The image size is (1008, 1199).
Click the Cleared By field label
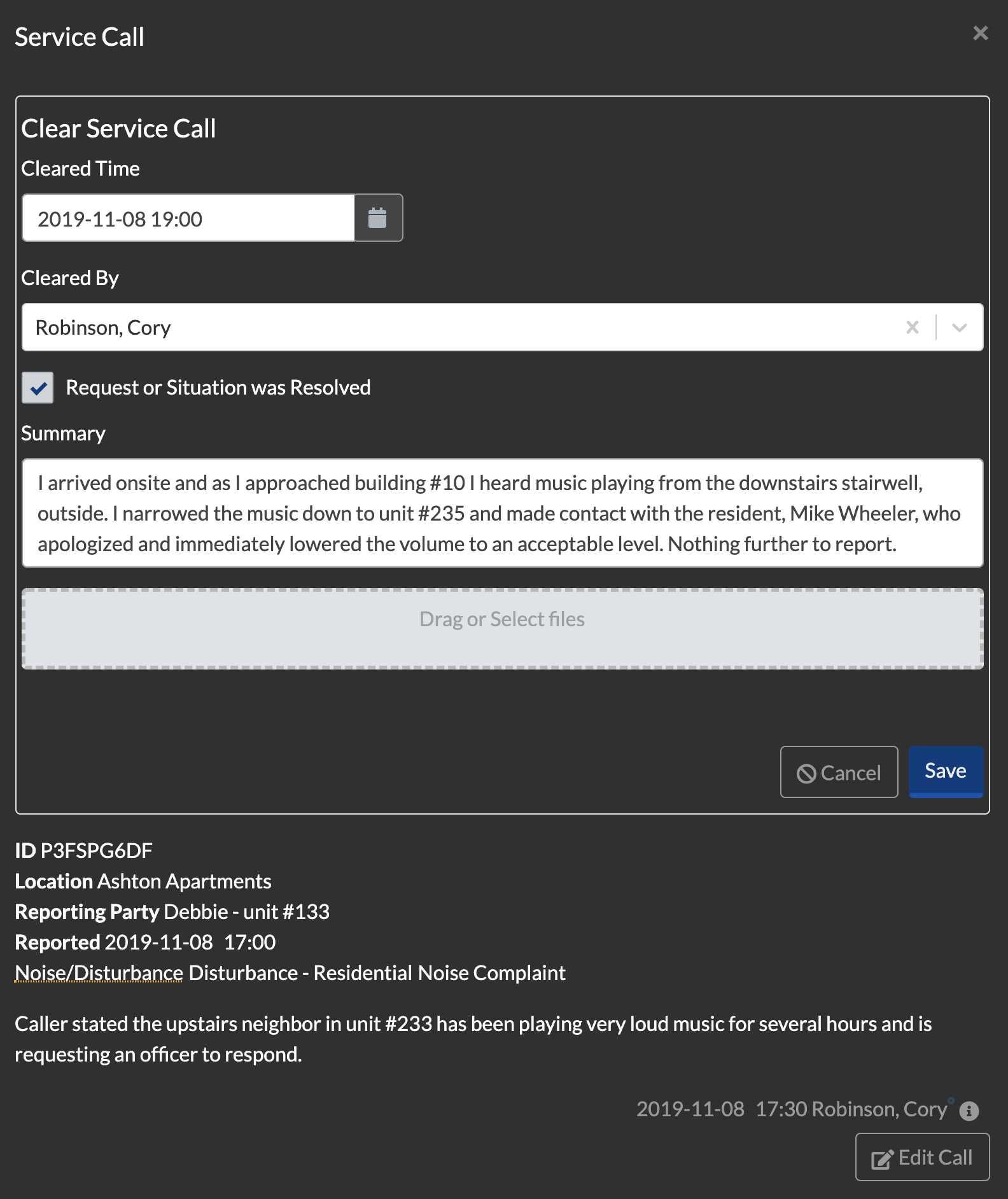point(70,278)
